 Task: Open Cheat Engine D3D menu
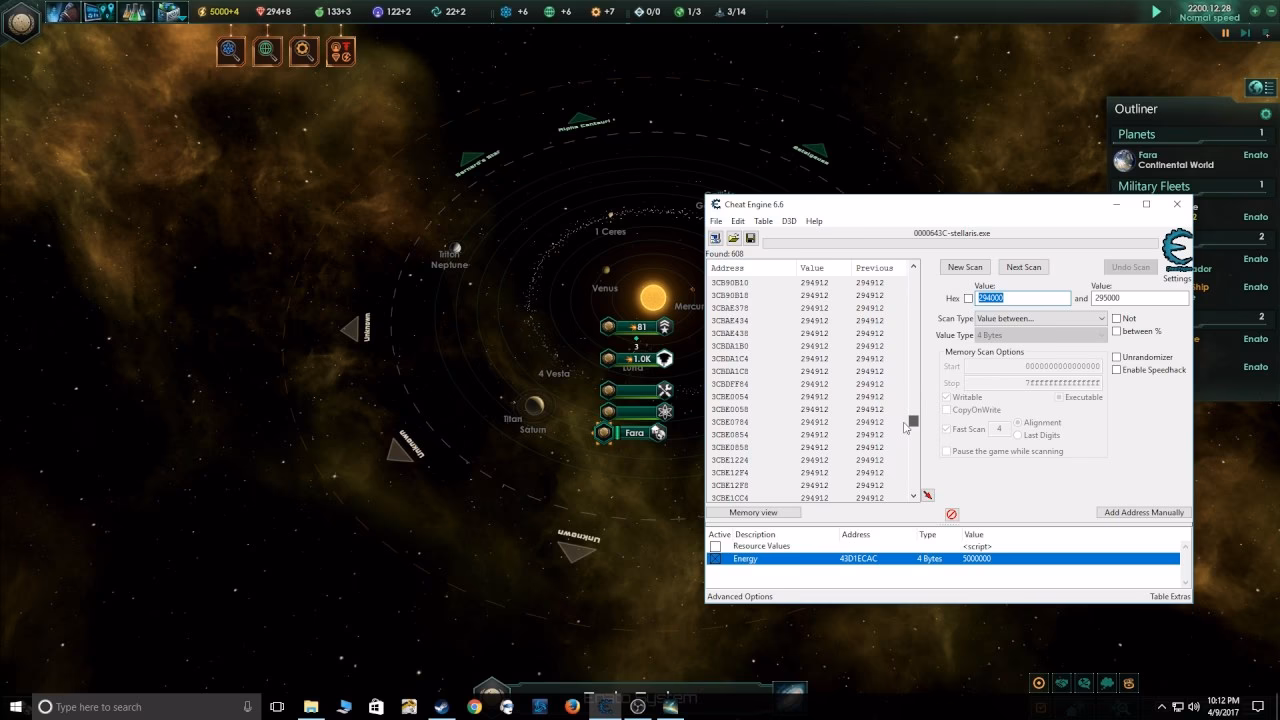(x=789, y=221)
